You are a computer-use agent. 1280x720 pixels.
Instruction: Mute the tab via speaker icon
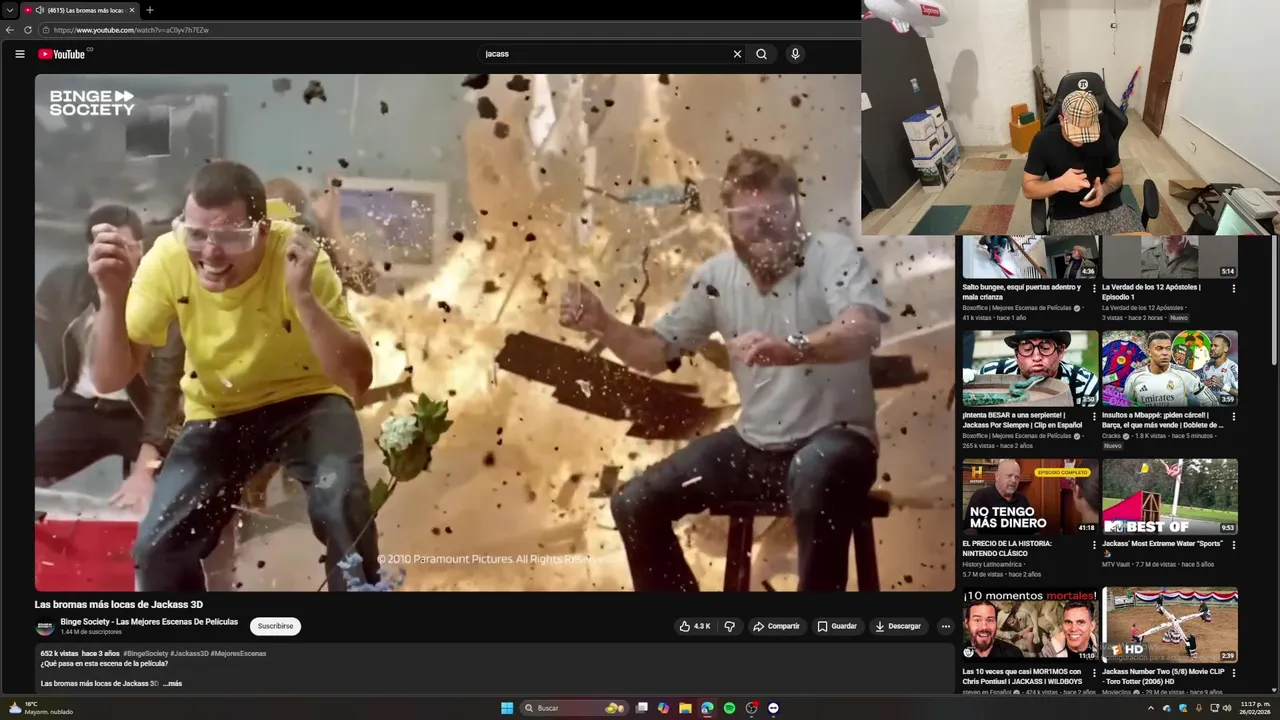point(40,10)
